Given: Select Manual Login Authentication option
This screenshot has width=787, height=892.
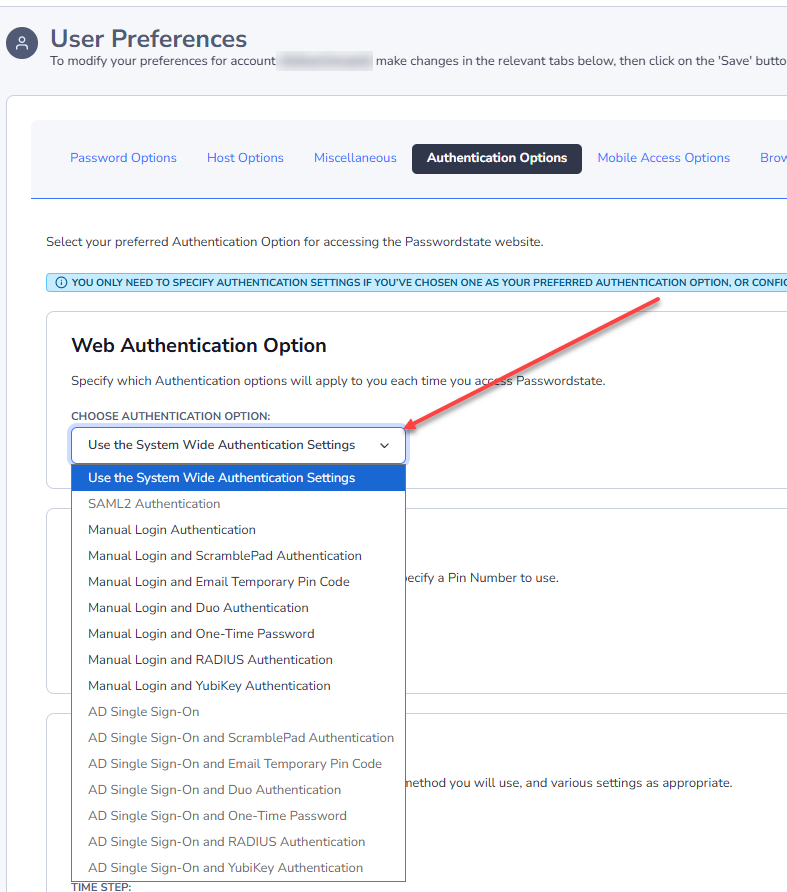Looking at the screenshot, I should coord(238,530).
